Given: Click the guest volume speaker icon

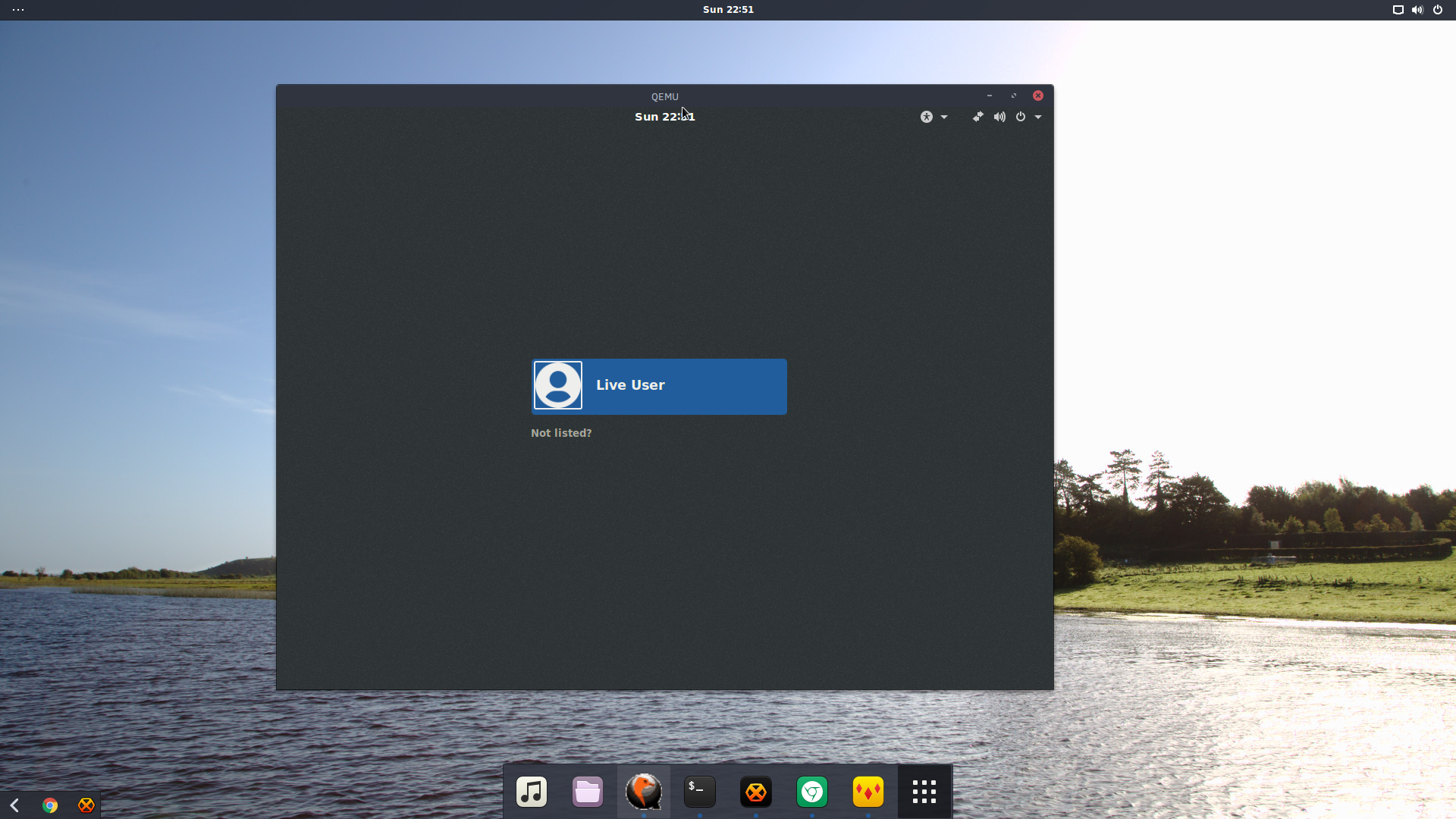Looking at the screenshot, I should point(999,117).
